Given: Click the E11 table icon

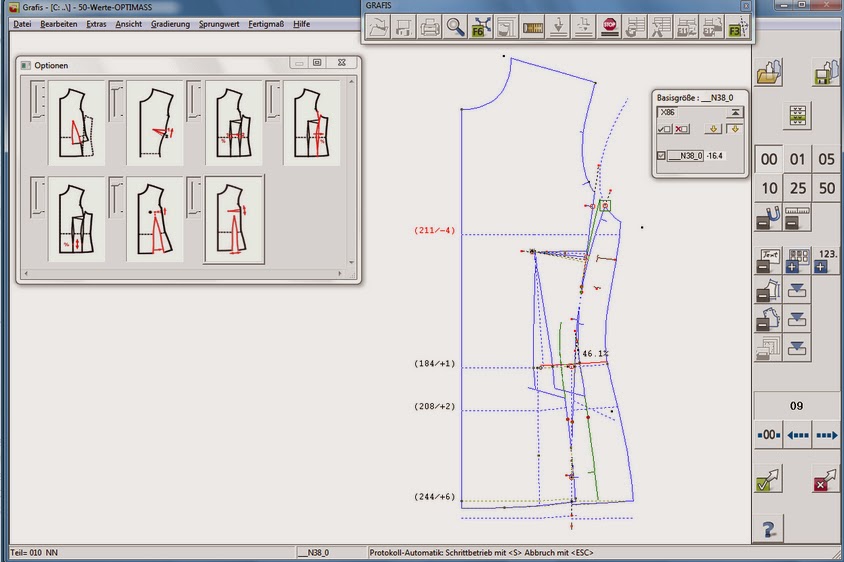Looking at the screenshot, I should (x=687, y=26).
